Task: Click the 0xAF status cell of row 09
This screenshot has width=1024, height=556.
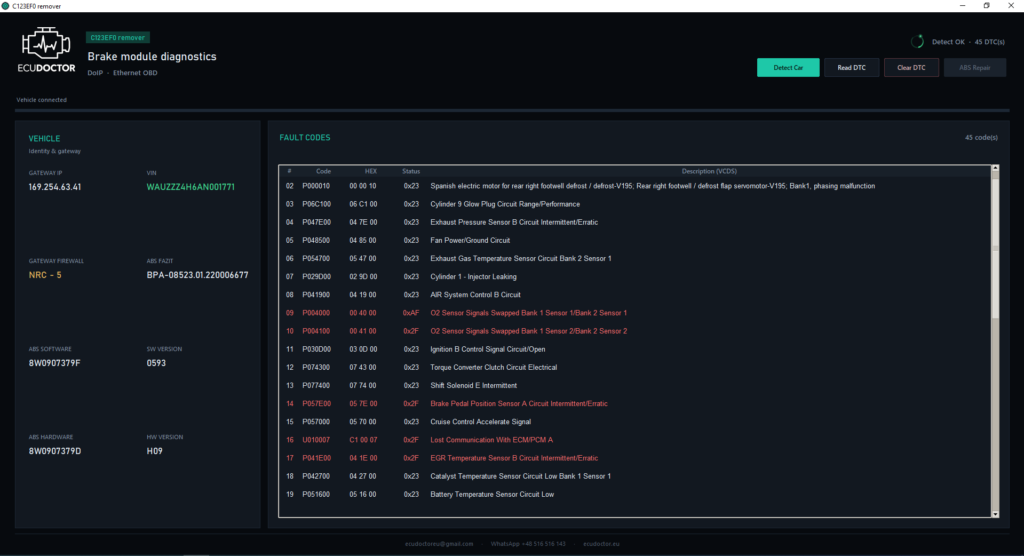Action: (x=411, y=313)
